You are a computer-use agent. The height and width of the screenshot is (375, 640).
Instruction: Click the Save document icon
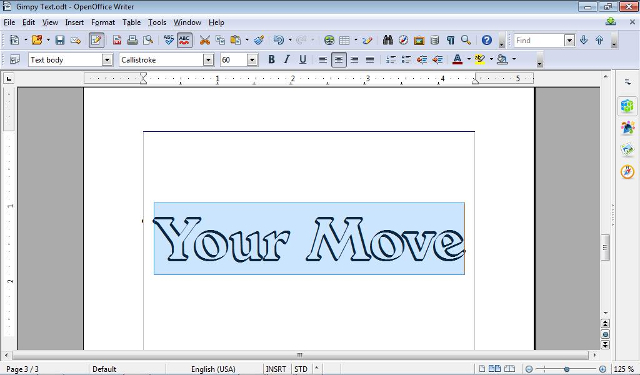[x=60, y=40]
